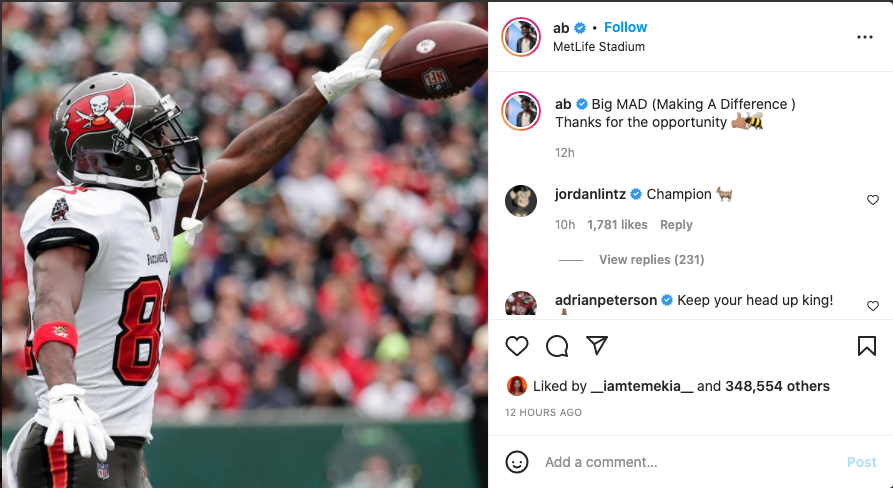Expand View replies (231)
The width and height of the screenshot is (893, 488).
click(652, 260)
